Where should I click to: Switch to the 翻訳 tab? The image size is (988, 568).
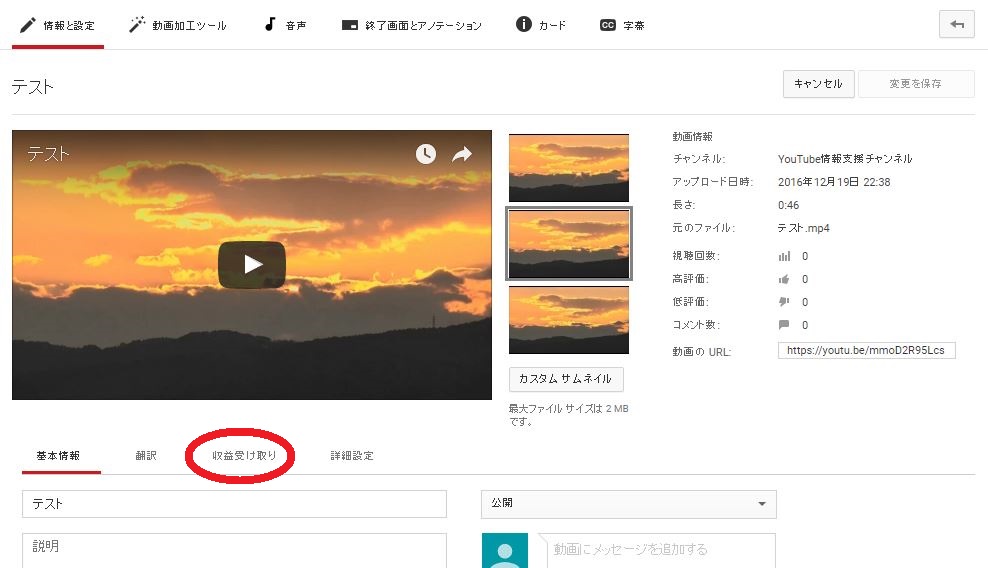pos(146,456)
